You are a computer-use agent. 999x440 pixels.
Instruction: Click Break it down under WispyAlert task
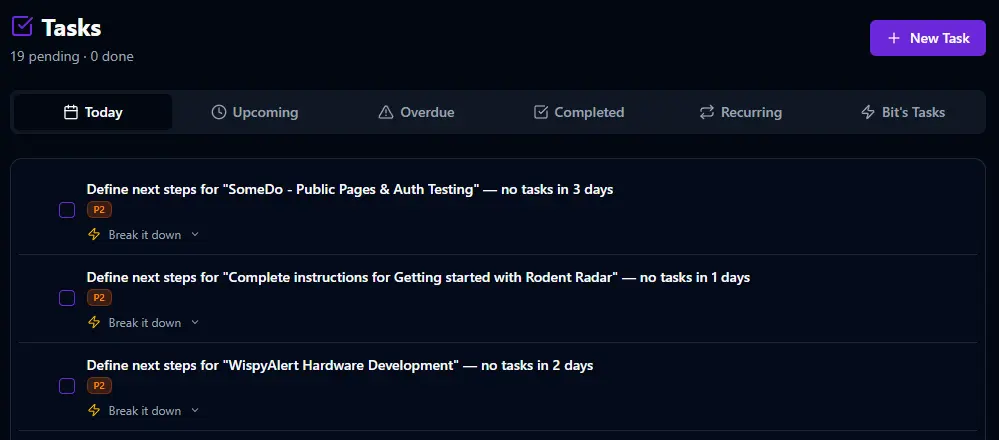tap(145, 411)
